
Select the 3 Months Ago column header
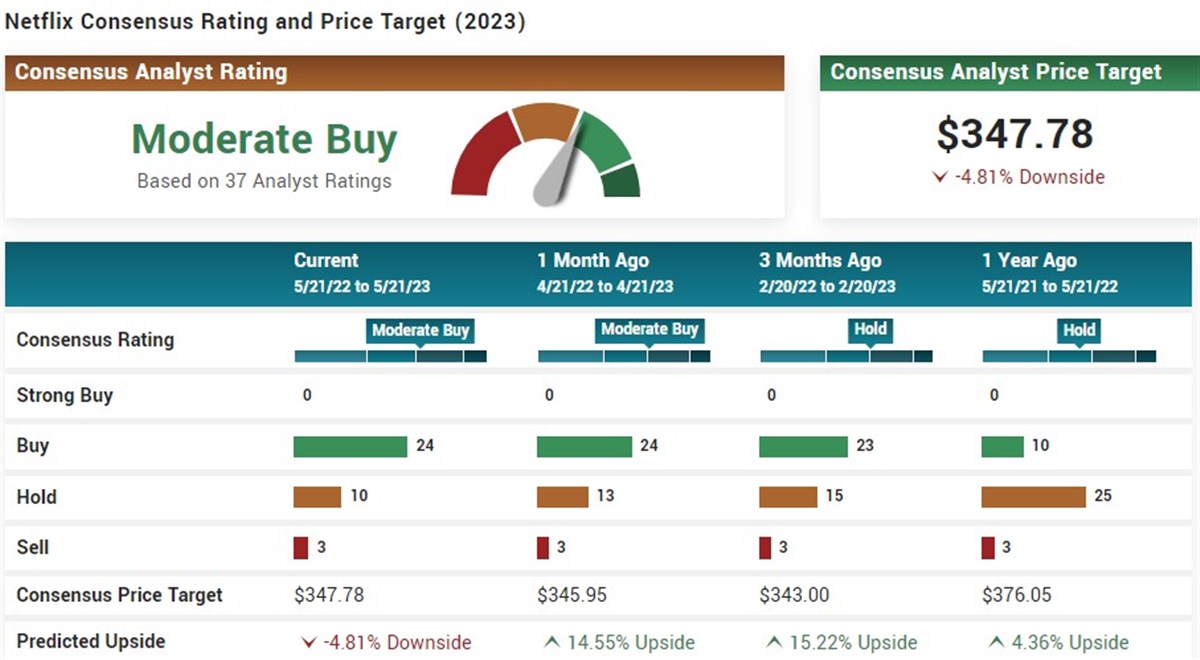point(826,272)
